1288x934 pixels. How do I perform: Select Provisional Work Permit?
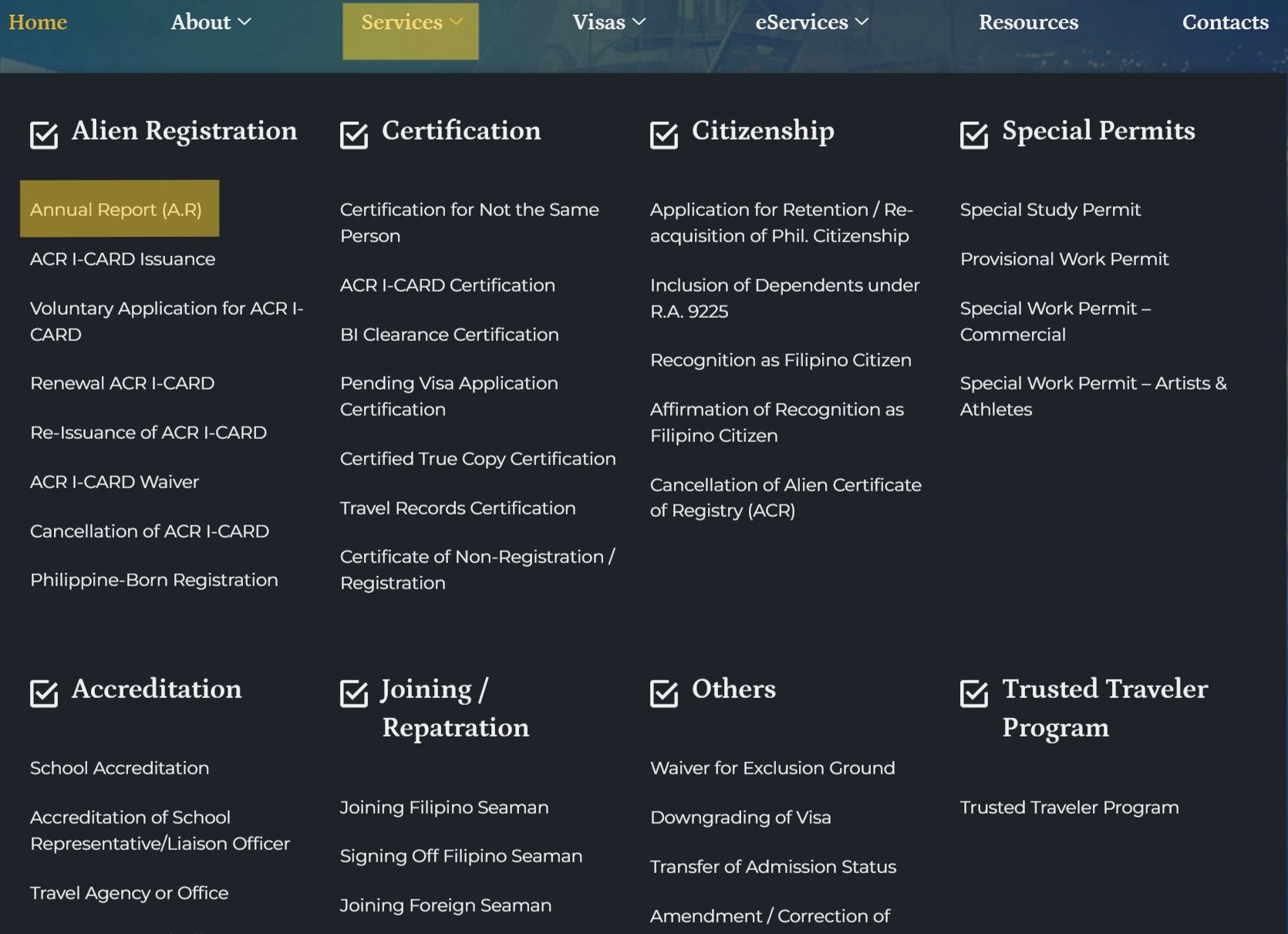(x=1064, y=259)
